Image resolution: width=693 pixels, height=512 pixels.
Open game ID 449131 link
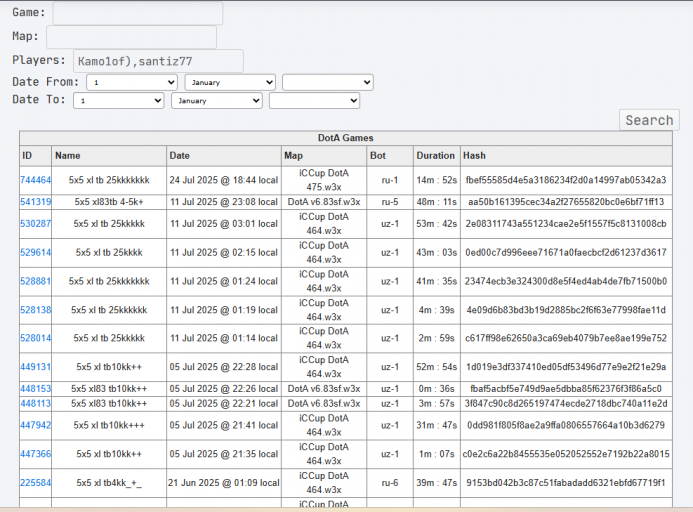35,367
